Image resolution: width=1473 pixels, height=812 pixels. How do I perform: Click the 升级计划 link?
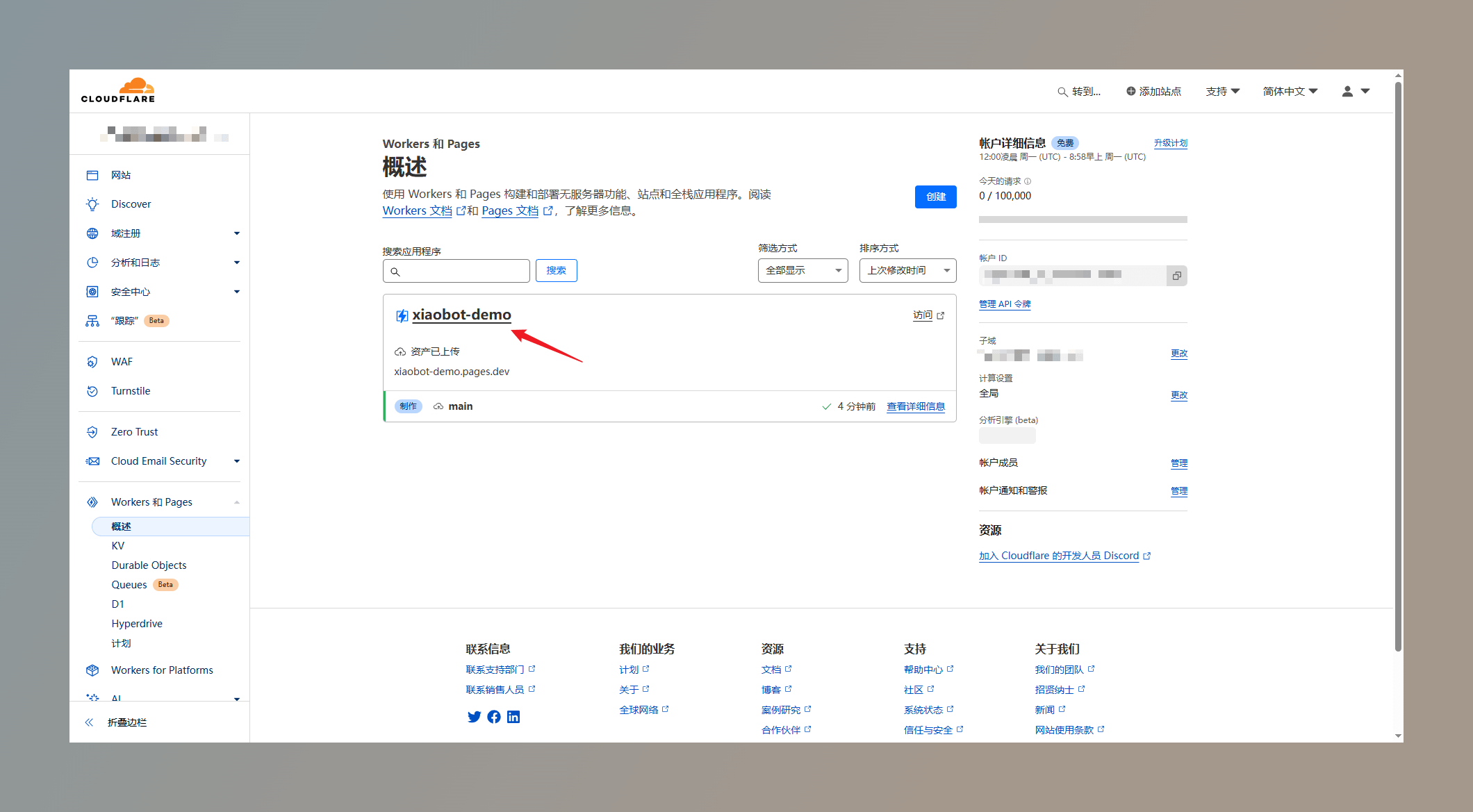(1170, 143)
